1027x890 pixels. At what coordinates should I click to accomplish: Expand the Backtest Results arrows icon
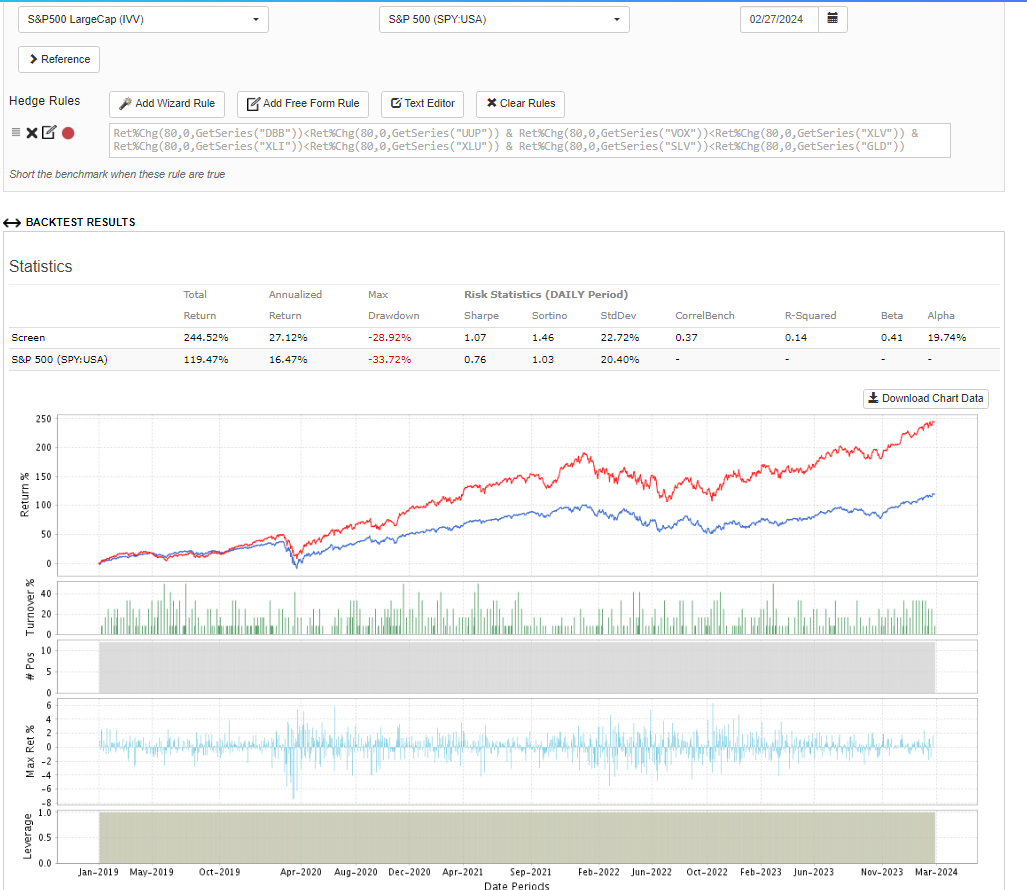click(x=12, y=222)
